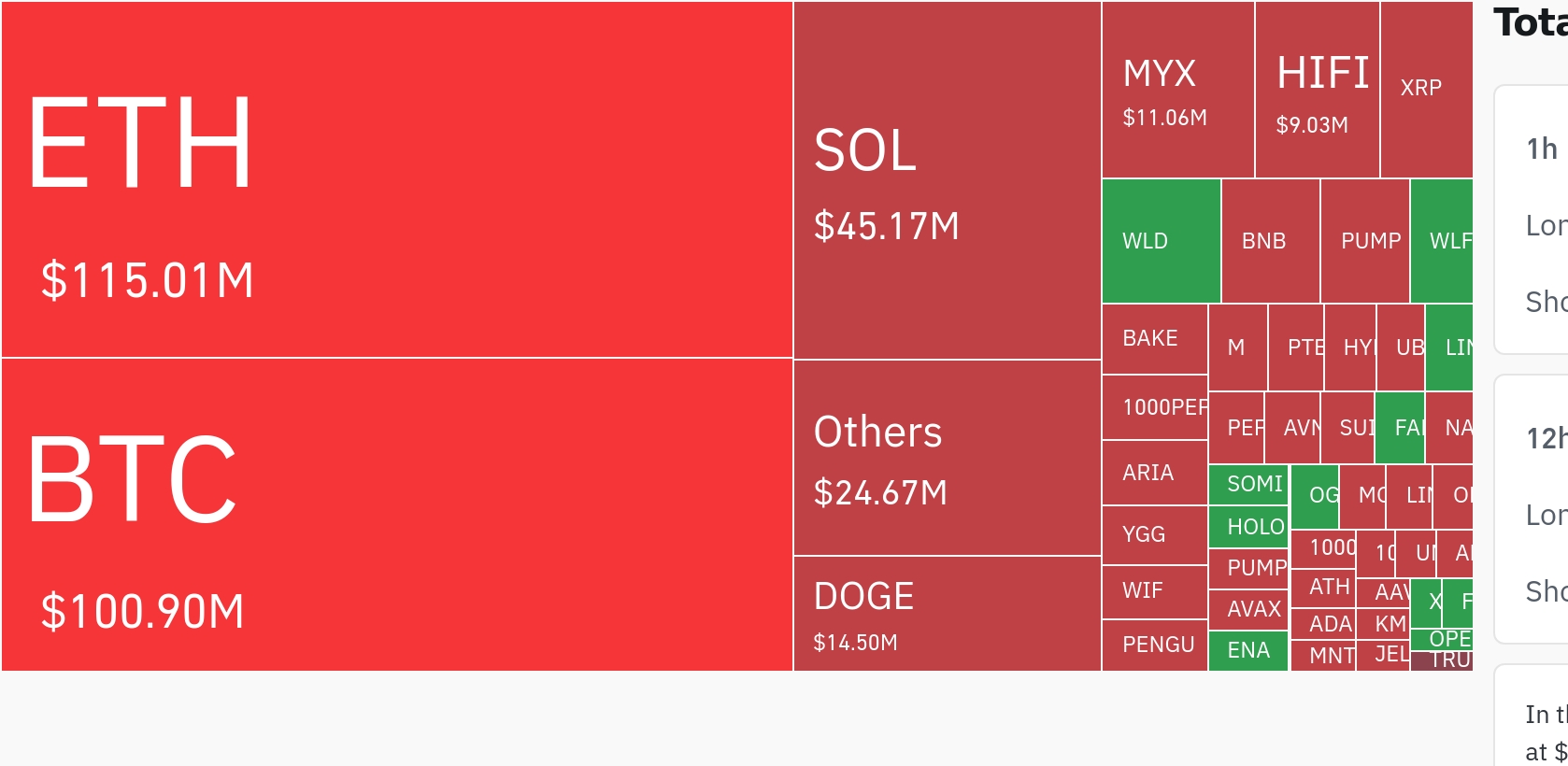Click the ETH liquidation tile
The height and width of the screenshot is (766, 1568).
click(397, 179)
